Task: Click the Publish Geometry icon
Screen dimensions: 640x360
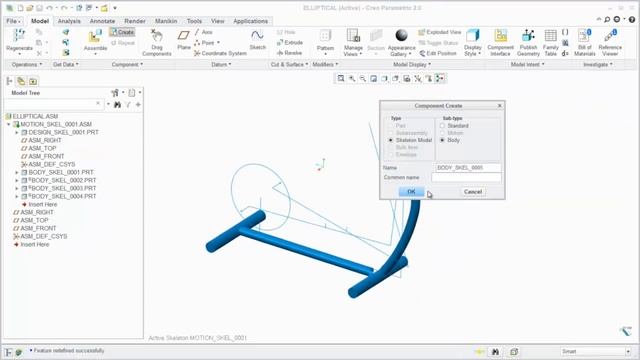Action: click(528, 36)
